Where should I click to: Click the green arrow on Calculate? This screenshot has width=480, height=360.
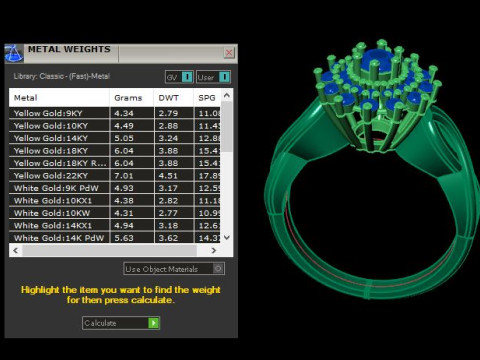click(x=153, y=323)
